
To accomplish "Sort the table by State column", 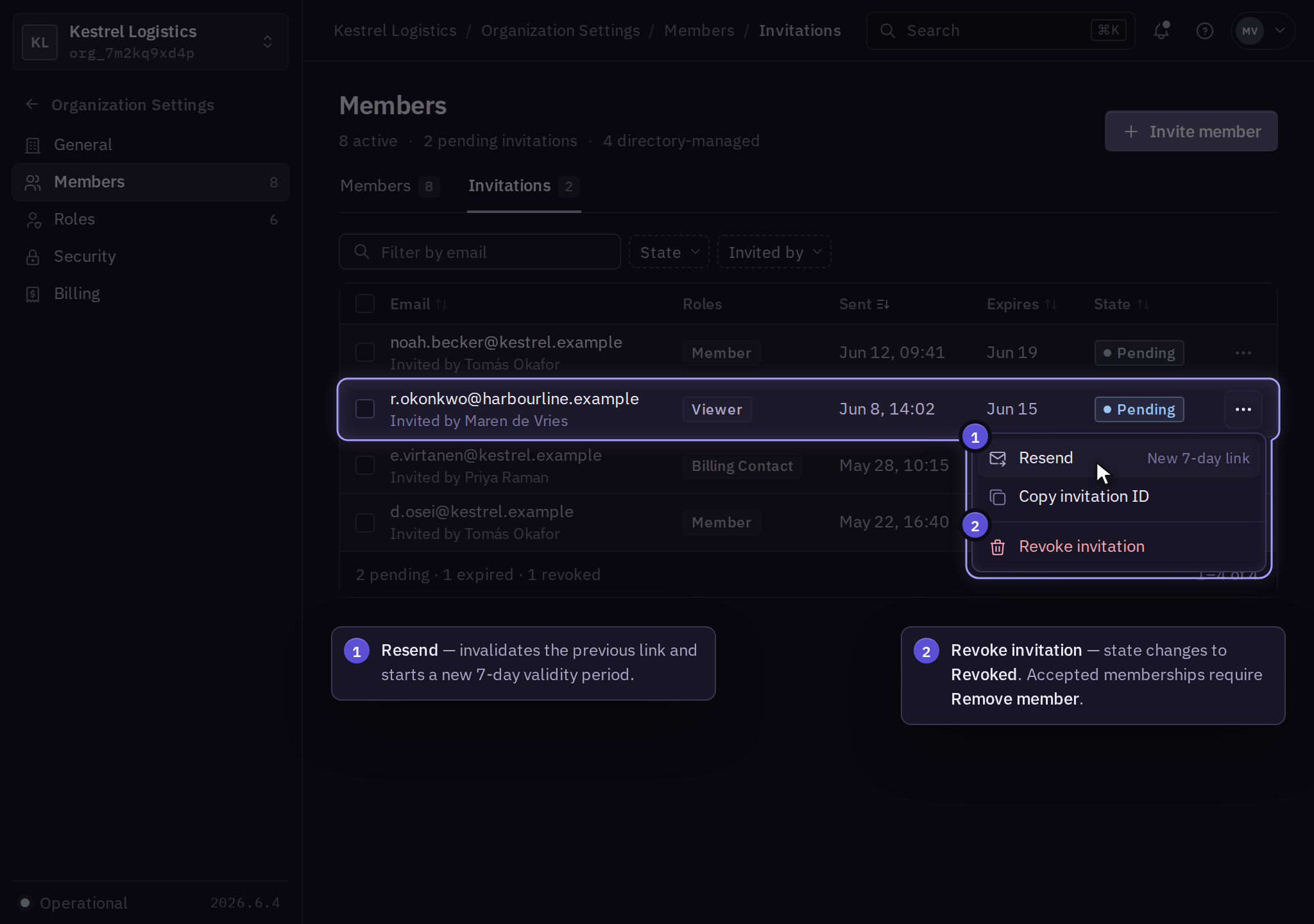I will pos(1122,304).
